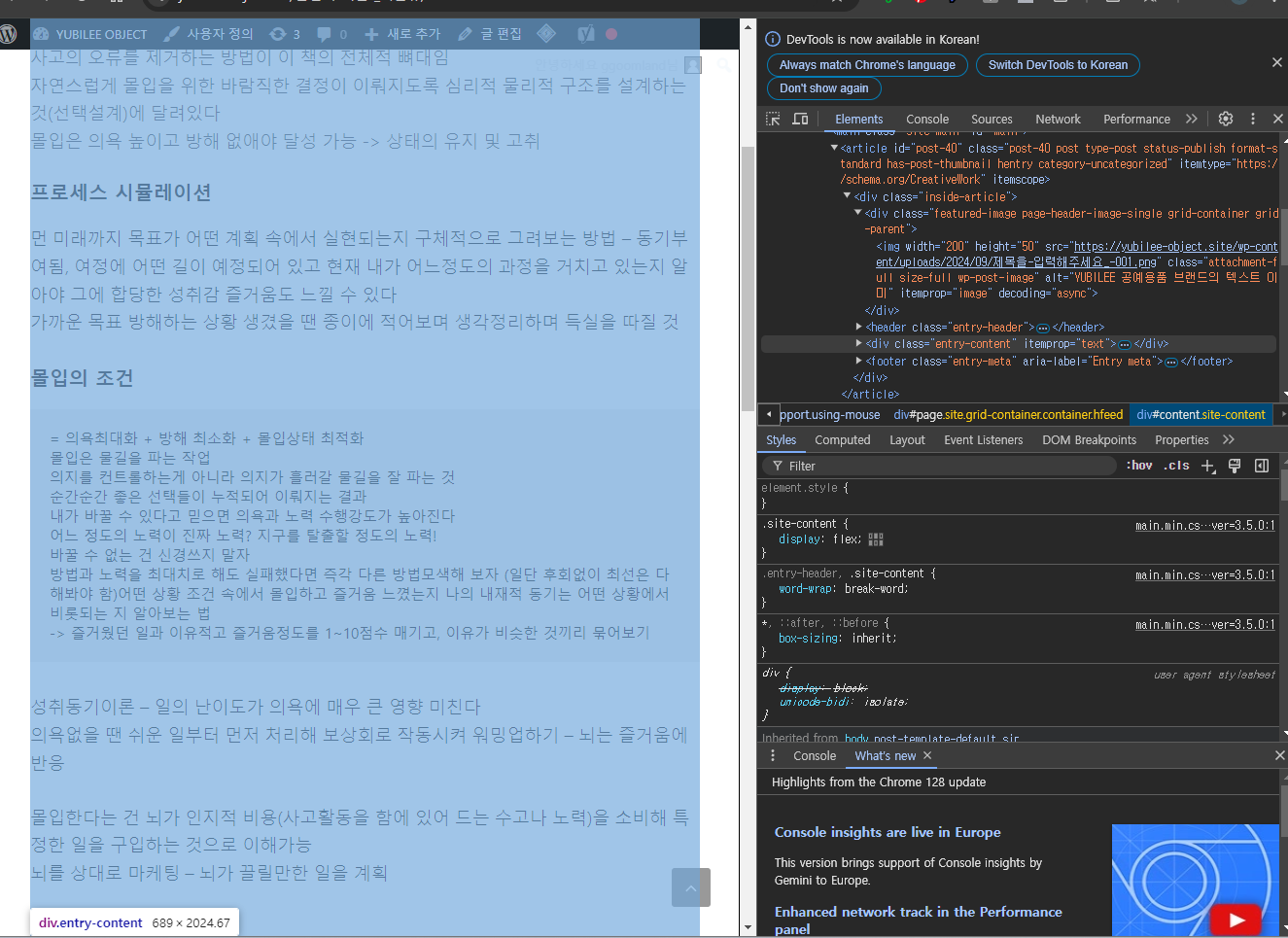The width and height of the screenshot is (1288, 938).
Task: Open drawer three-dot more tools menu
Action: tap(773, 755)
